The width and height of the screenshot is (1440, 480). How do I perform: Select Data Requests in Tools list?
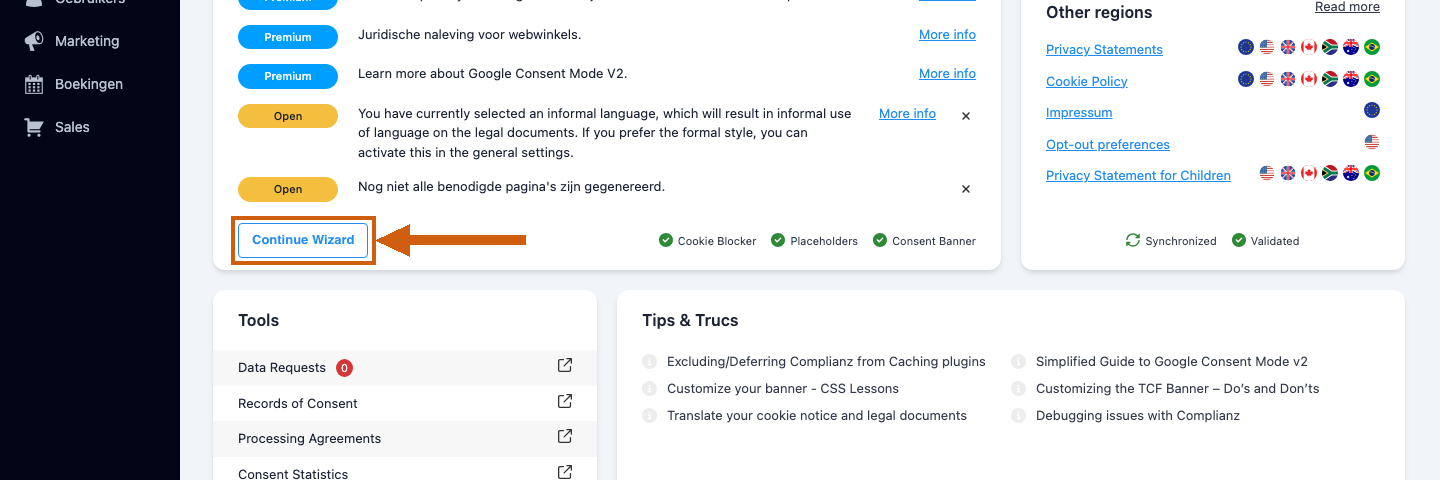405,367
